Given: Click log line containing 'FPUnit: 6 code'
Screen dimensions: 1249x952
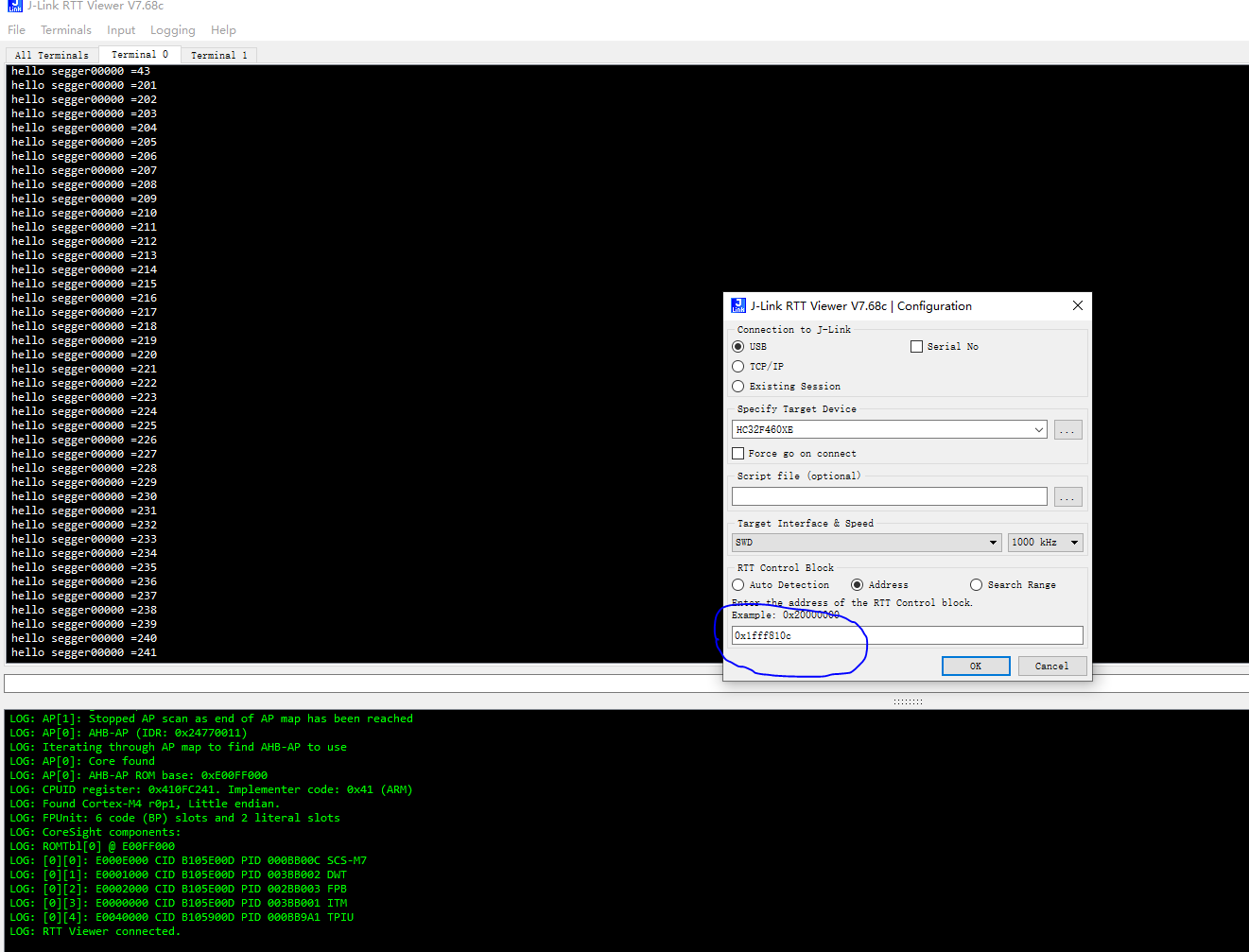Looking at the screenshot, I should tap(175, 818).
